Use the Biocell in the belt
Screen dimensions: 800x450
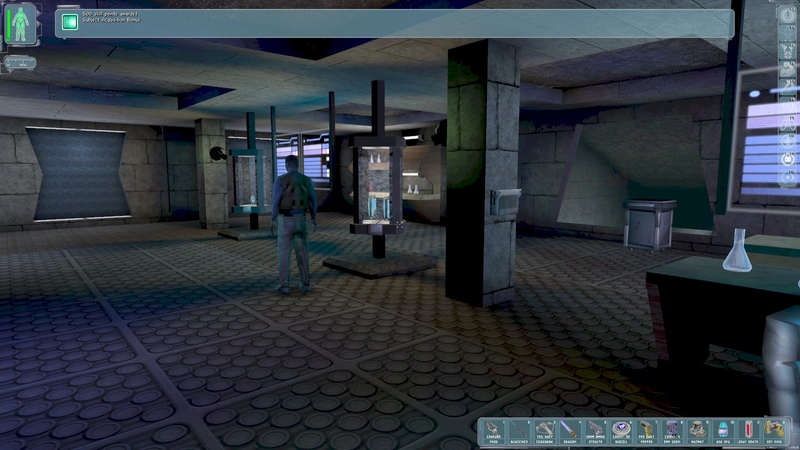[x=620, y=431]
